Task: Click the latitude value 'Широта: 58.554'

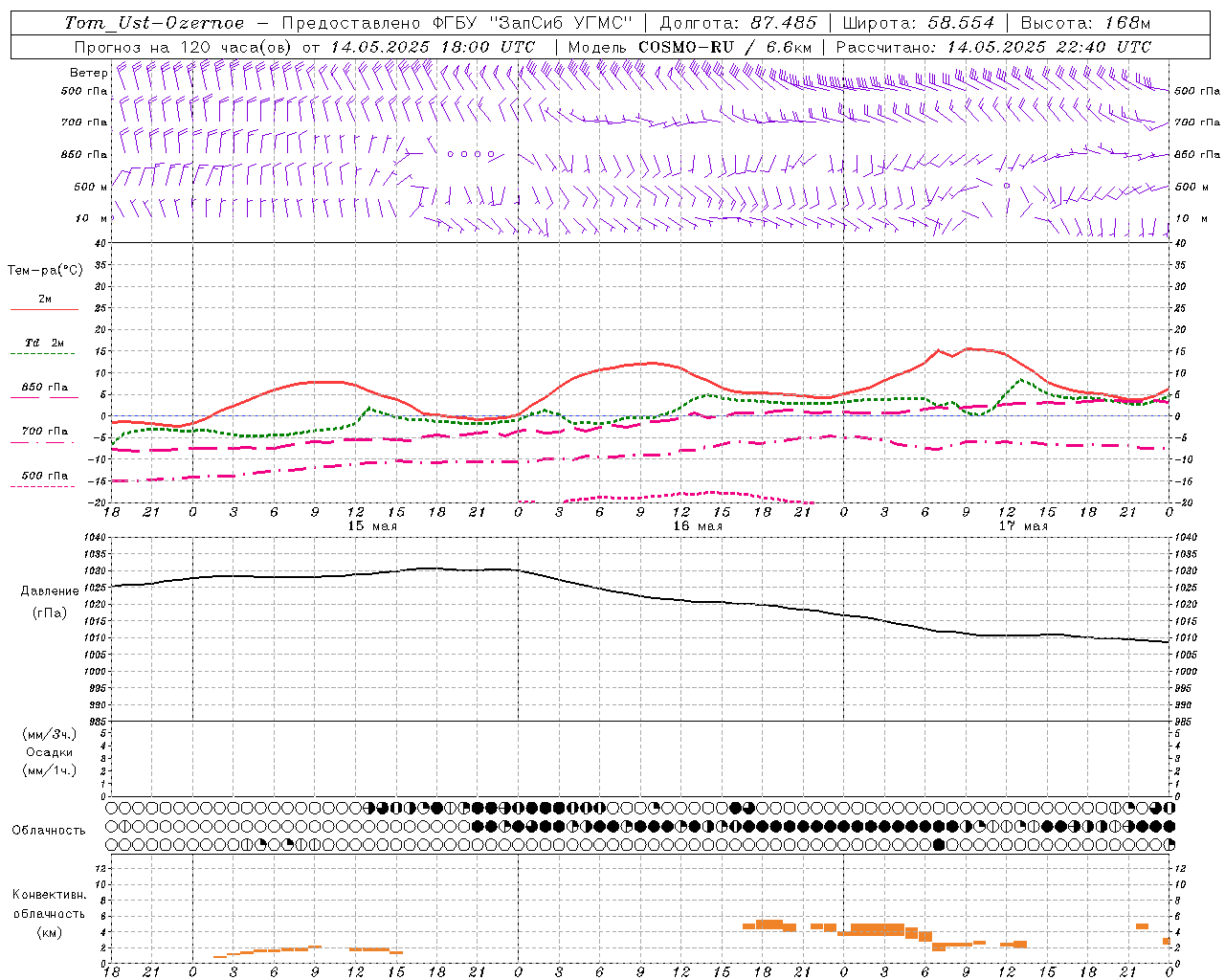Action: (918, 23)
